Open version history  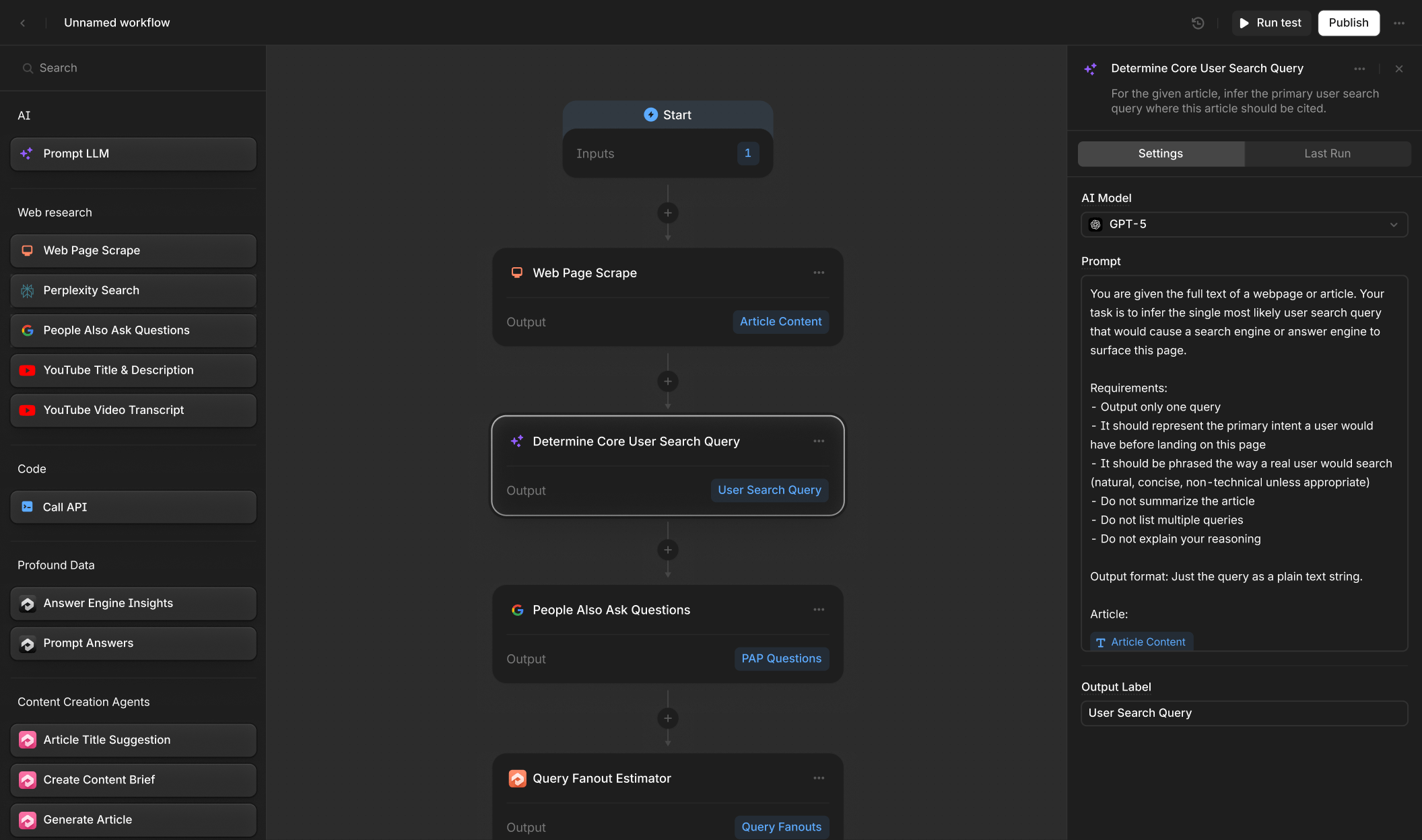pyautogui.click(x=1197, y=22)
